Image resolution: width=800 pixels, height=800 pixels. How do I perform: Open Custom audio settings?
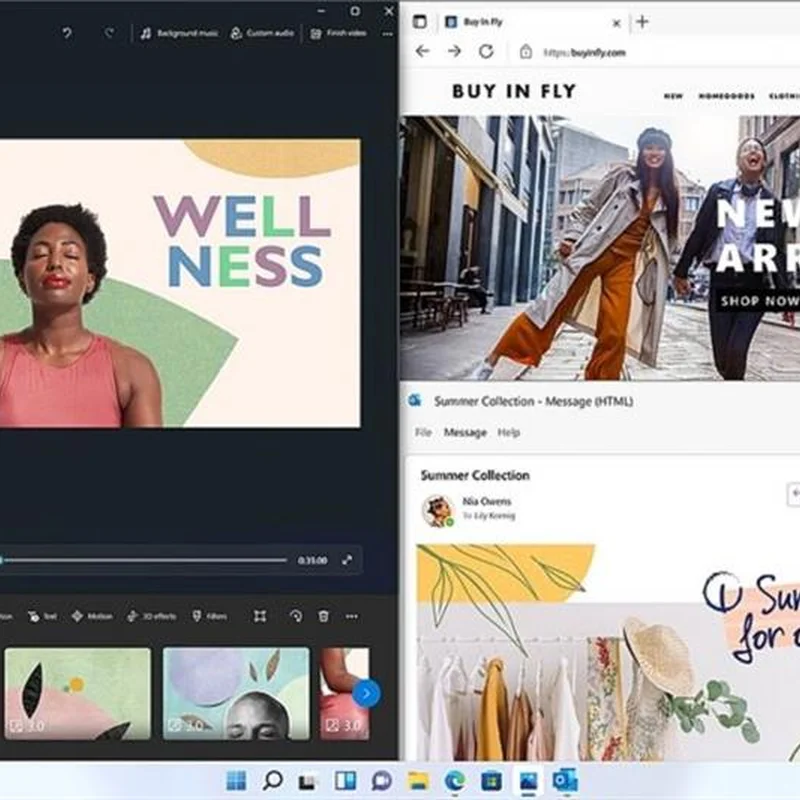pyautogui.click(x=262, y=33)
